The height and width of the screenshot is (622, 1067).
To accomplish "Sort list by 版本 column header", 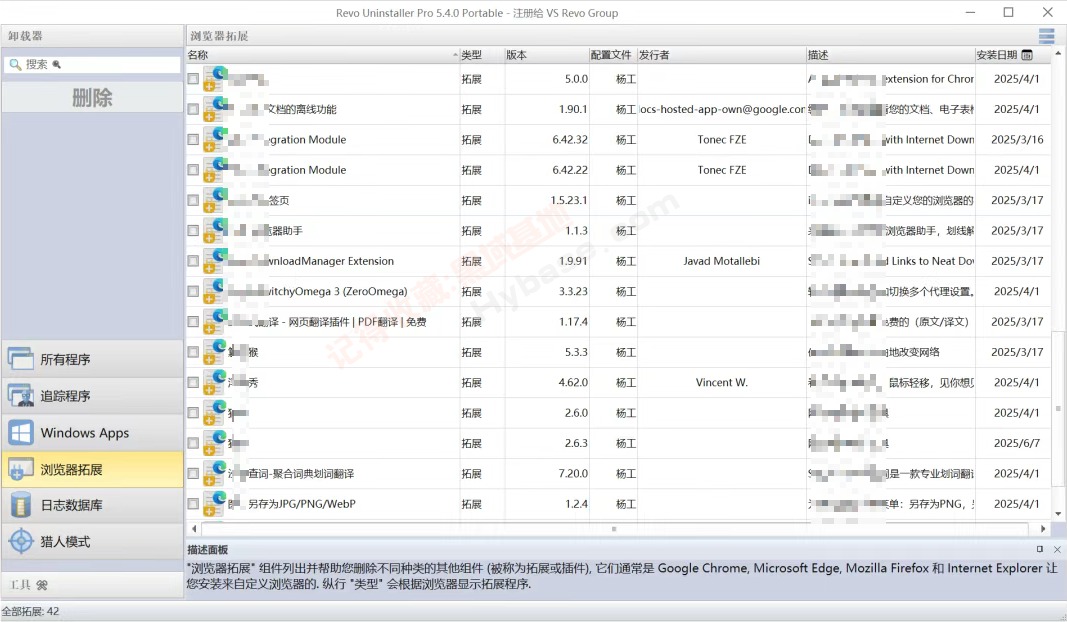I will coord(546,55).
